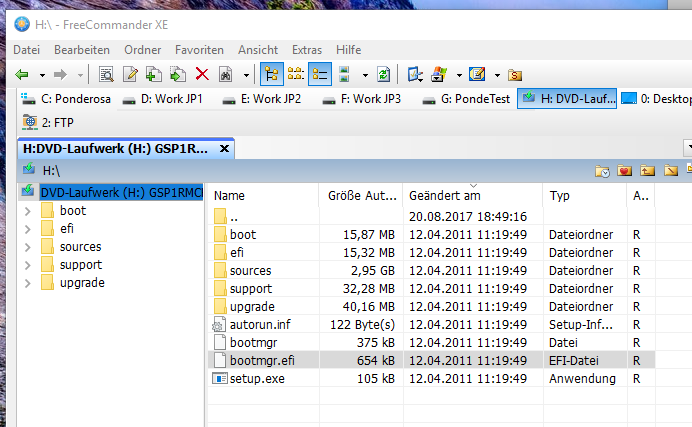This screenshot has width=692, height=427.
Task: Switch to drive E: Work JP2
Action: [262, 99]
